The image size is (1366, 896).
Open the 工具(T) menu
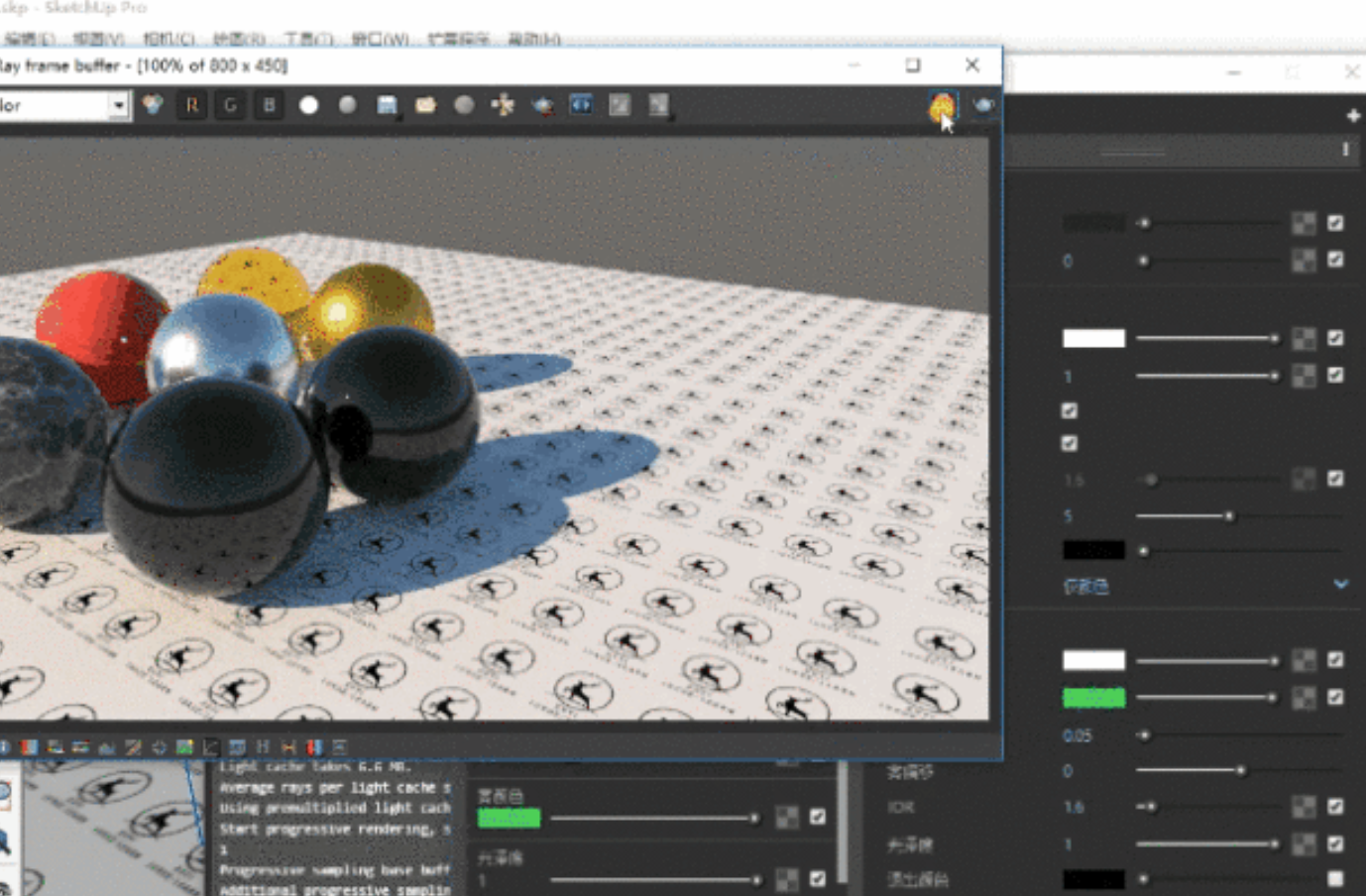tap(308, 39)
